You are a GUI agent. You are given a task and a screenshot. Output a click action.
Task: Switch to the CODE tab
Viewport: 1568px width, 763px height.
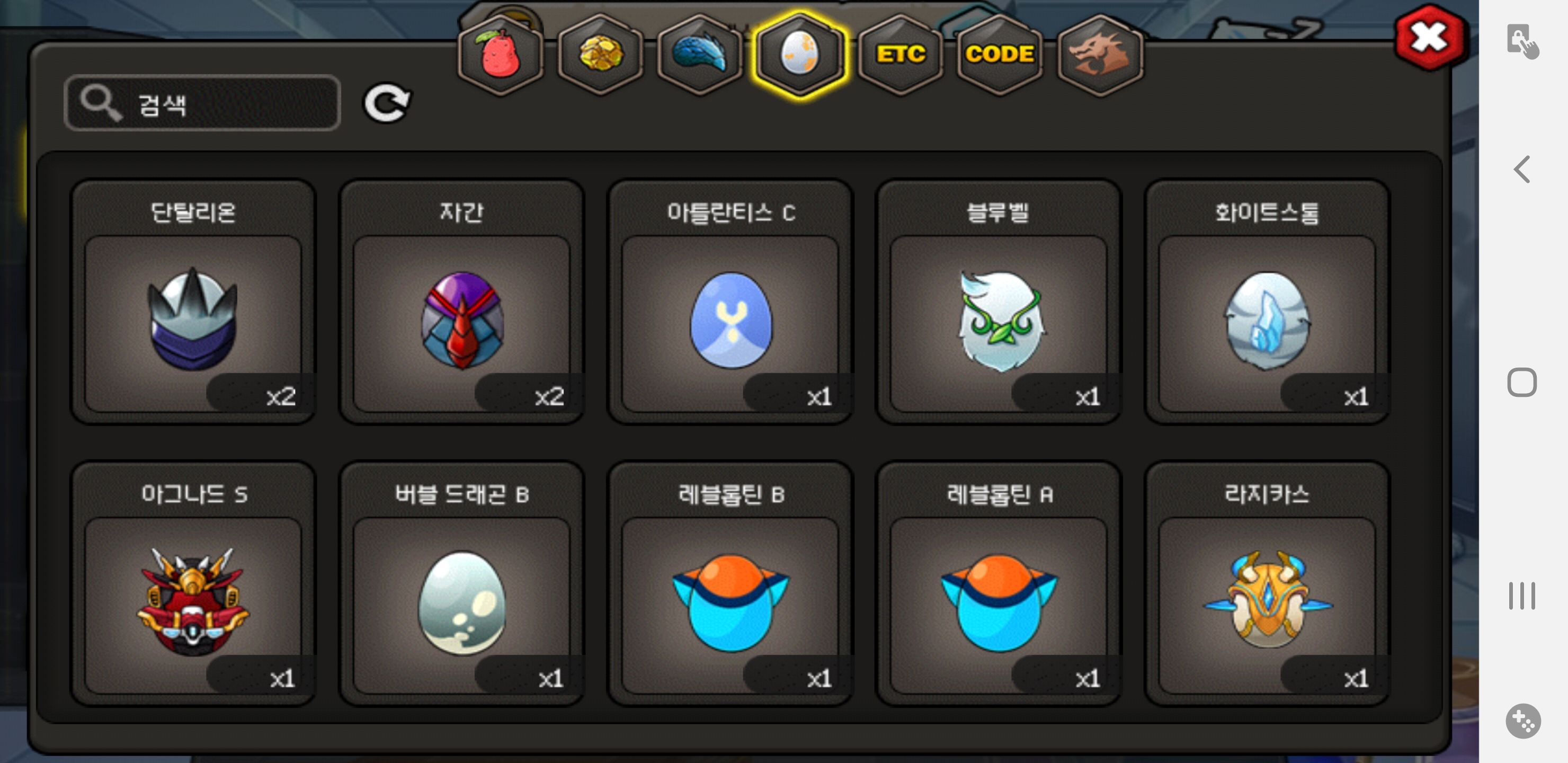1000,55
